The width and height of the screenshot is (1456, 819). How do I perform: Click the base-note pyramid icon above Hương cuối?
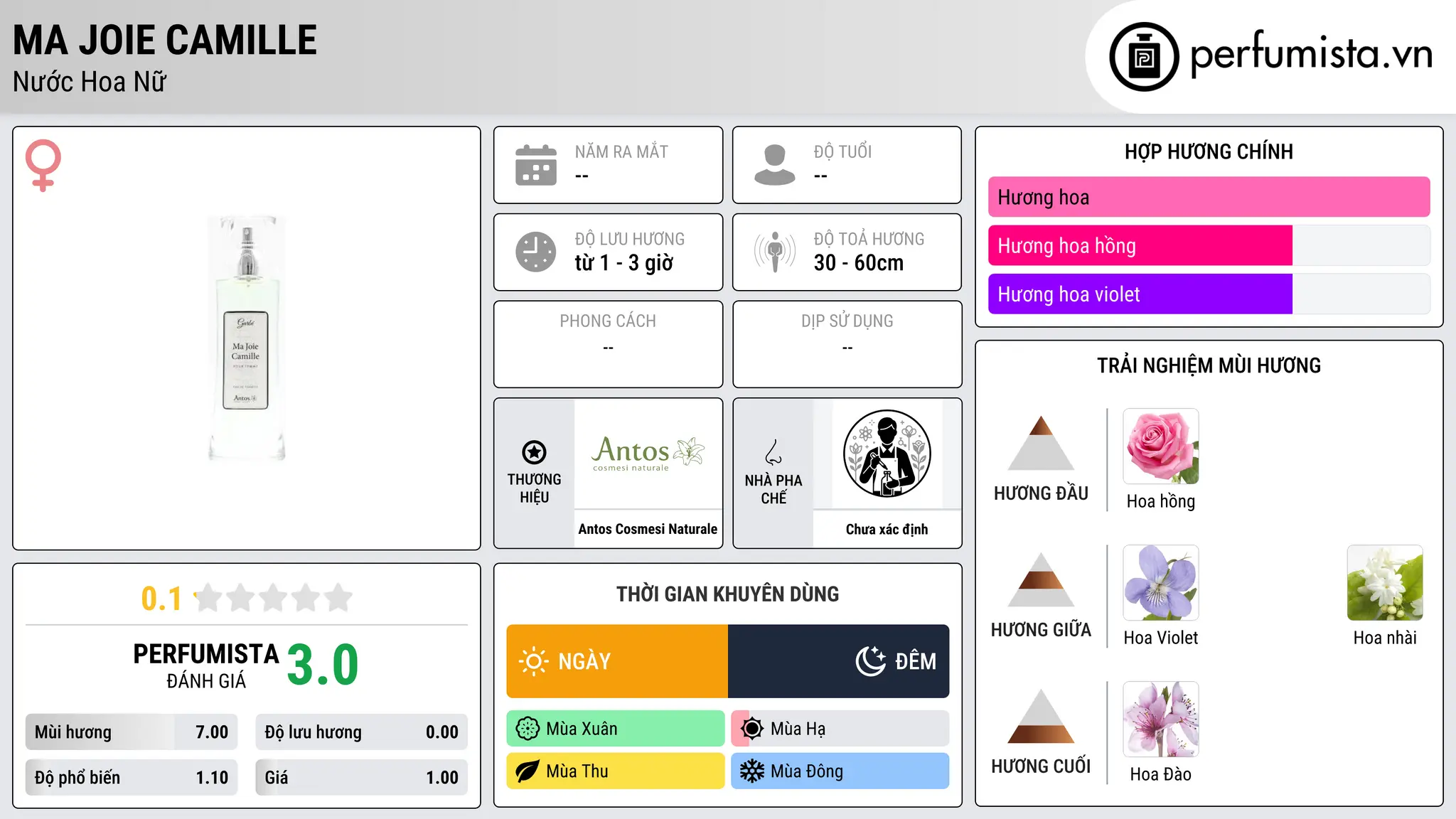pos(1041,716)
